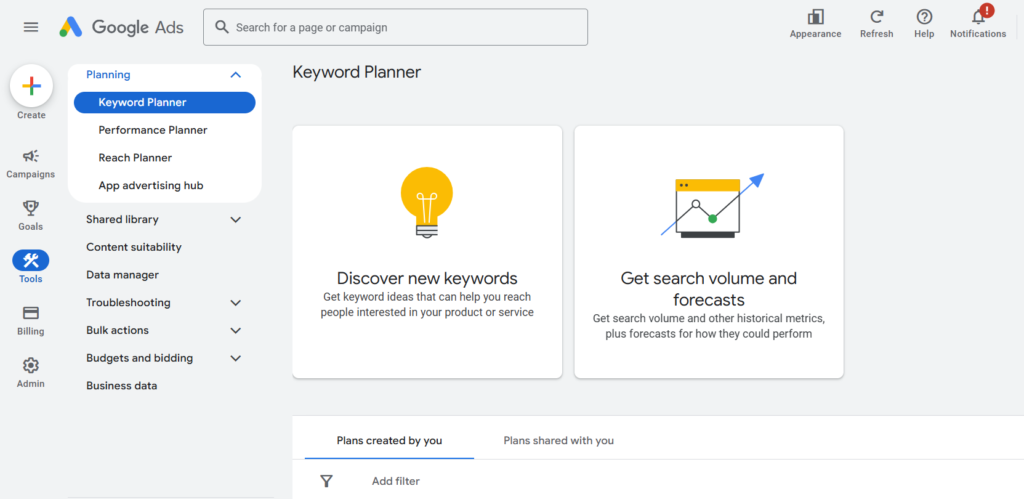Expand the Budgets and bidding section

[236, 359]
